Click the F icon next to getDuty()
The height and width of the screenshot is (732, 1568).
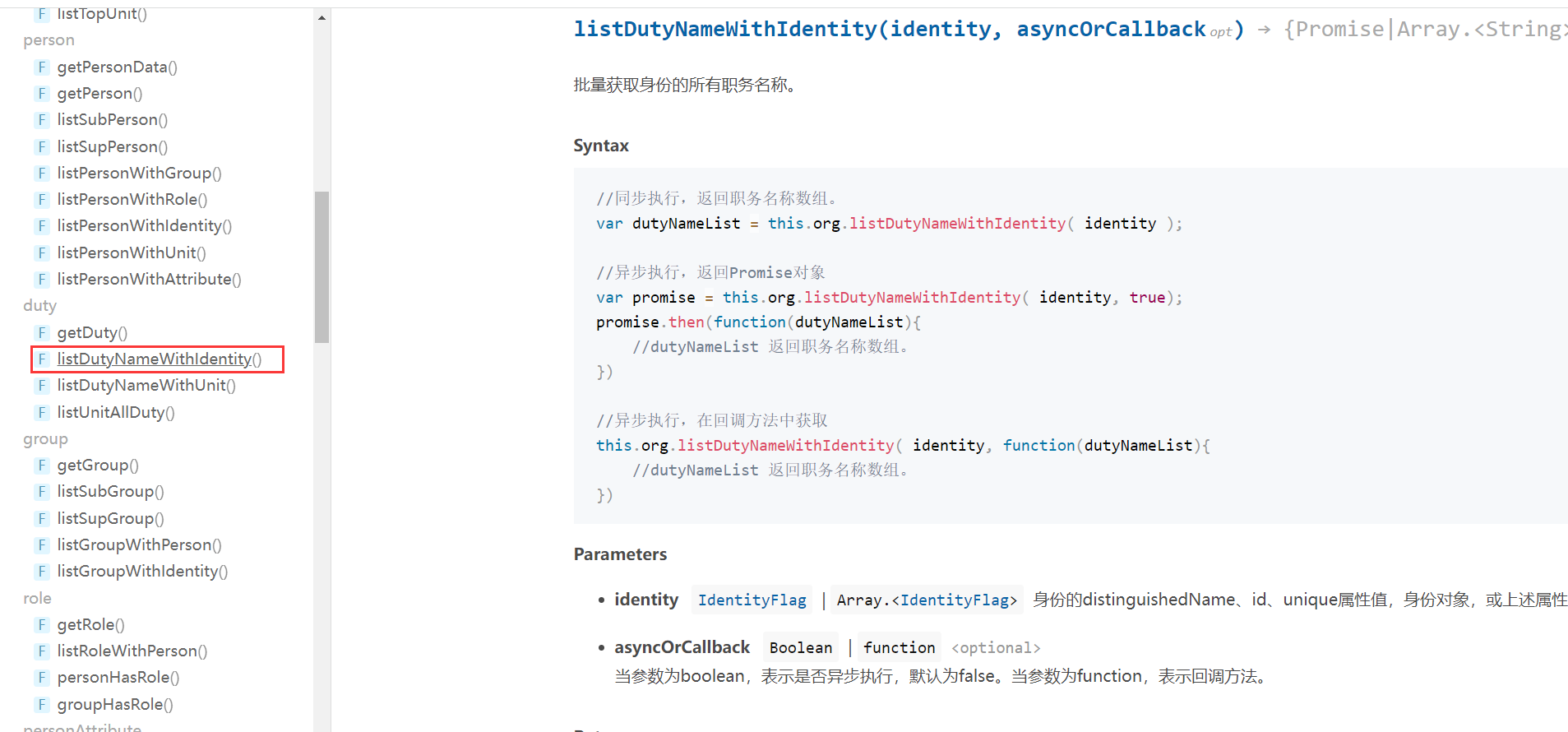(x=42, y=332)
